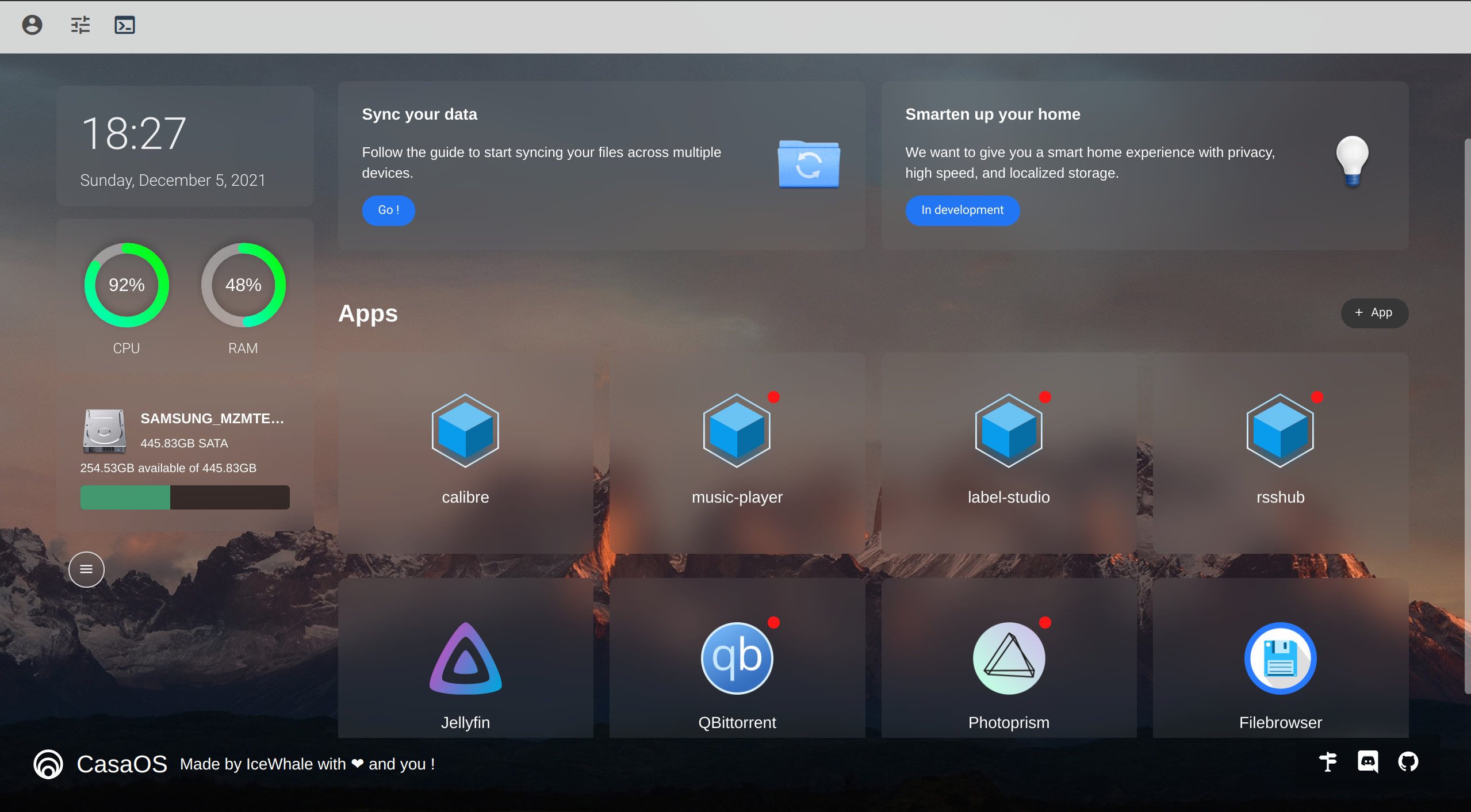Click the 445.83GB SATA text
The image size is (1471, 812).
184,443
